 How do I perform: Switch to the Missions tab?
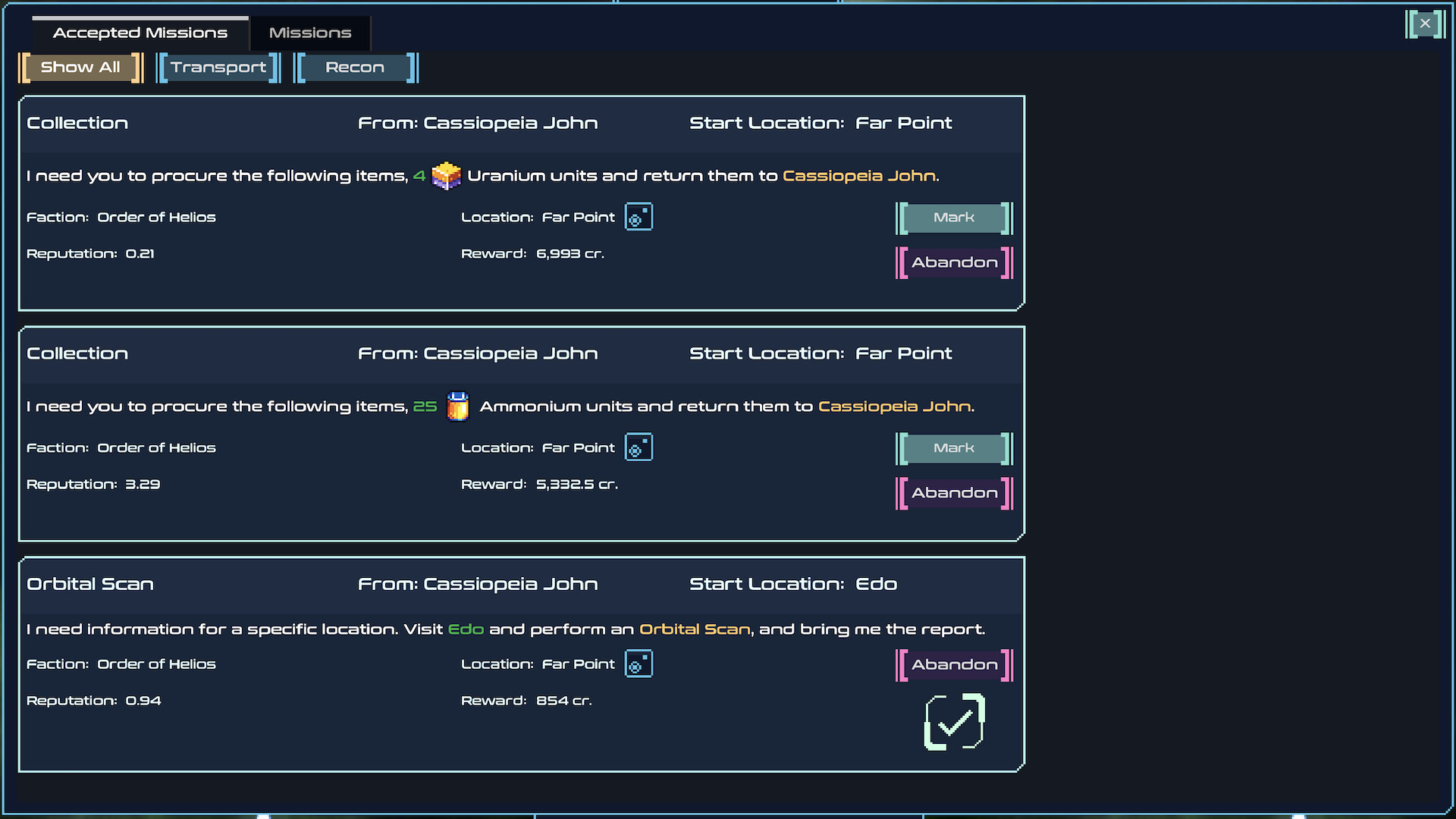coord(309,33)
